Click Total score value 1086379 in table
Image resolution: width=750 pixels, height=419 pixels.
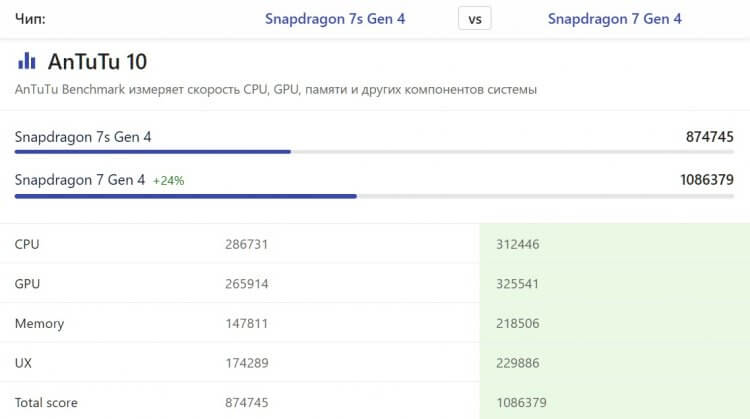521,403
